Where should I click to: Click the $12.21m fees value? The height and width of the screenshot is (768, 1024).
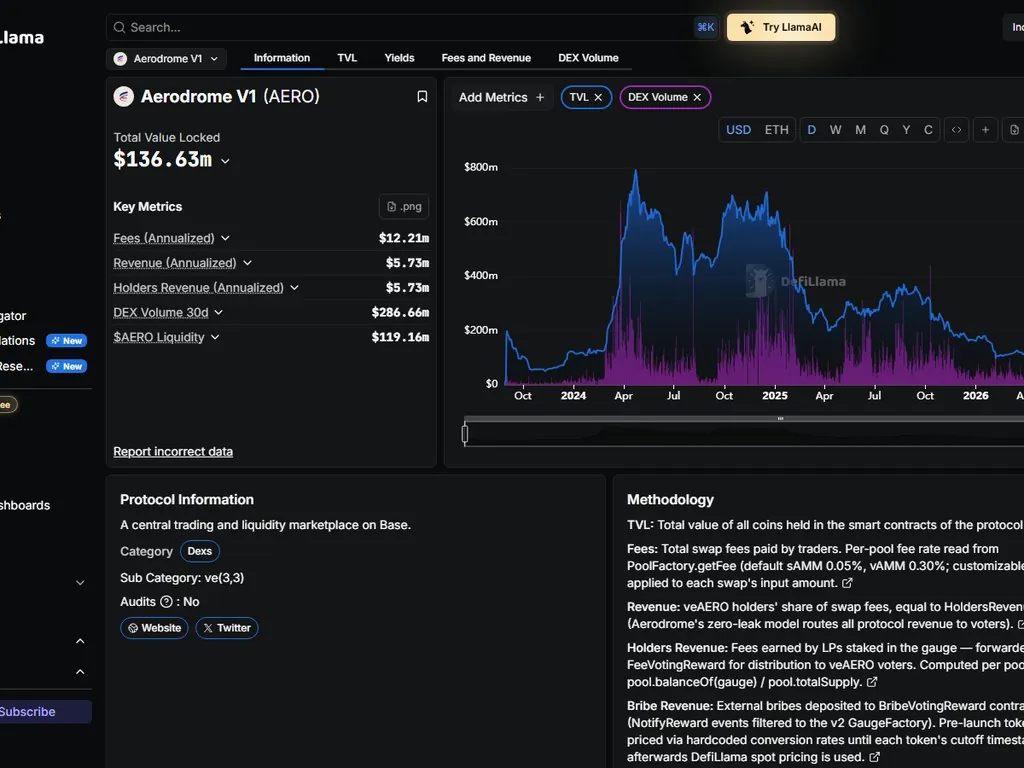coord(404,238)
